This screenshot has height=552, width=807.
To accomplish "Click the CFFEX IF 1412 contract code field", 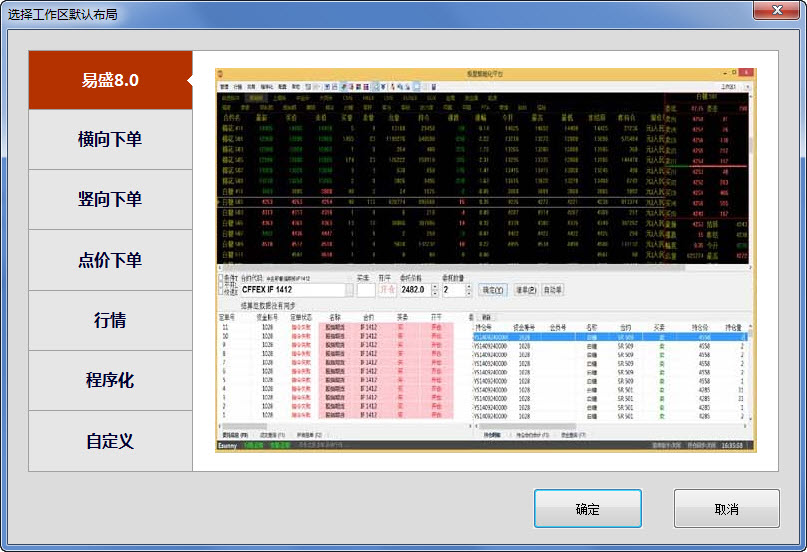I will click(292, 290).
